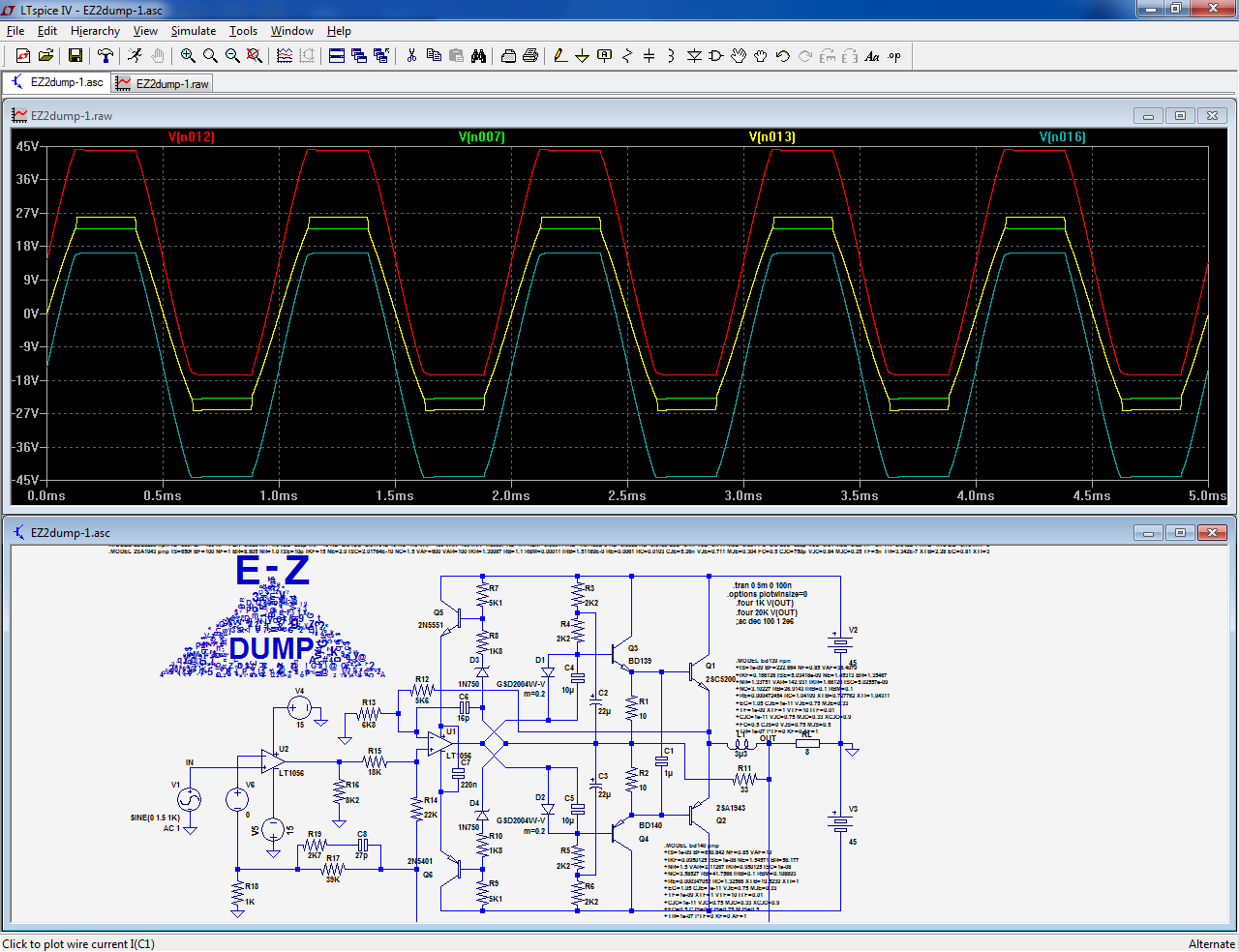1239x952 pixels.
Task: Select the Diode placement tool
Action: [x=694, y=56]
